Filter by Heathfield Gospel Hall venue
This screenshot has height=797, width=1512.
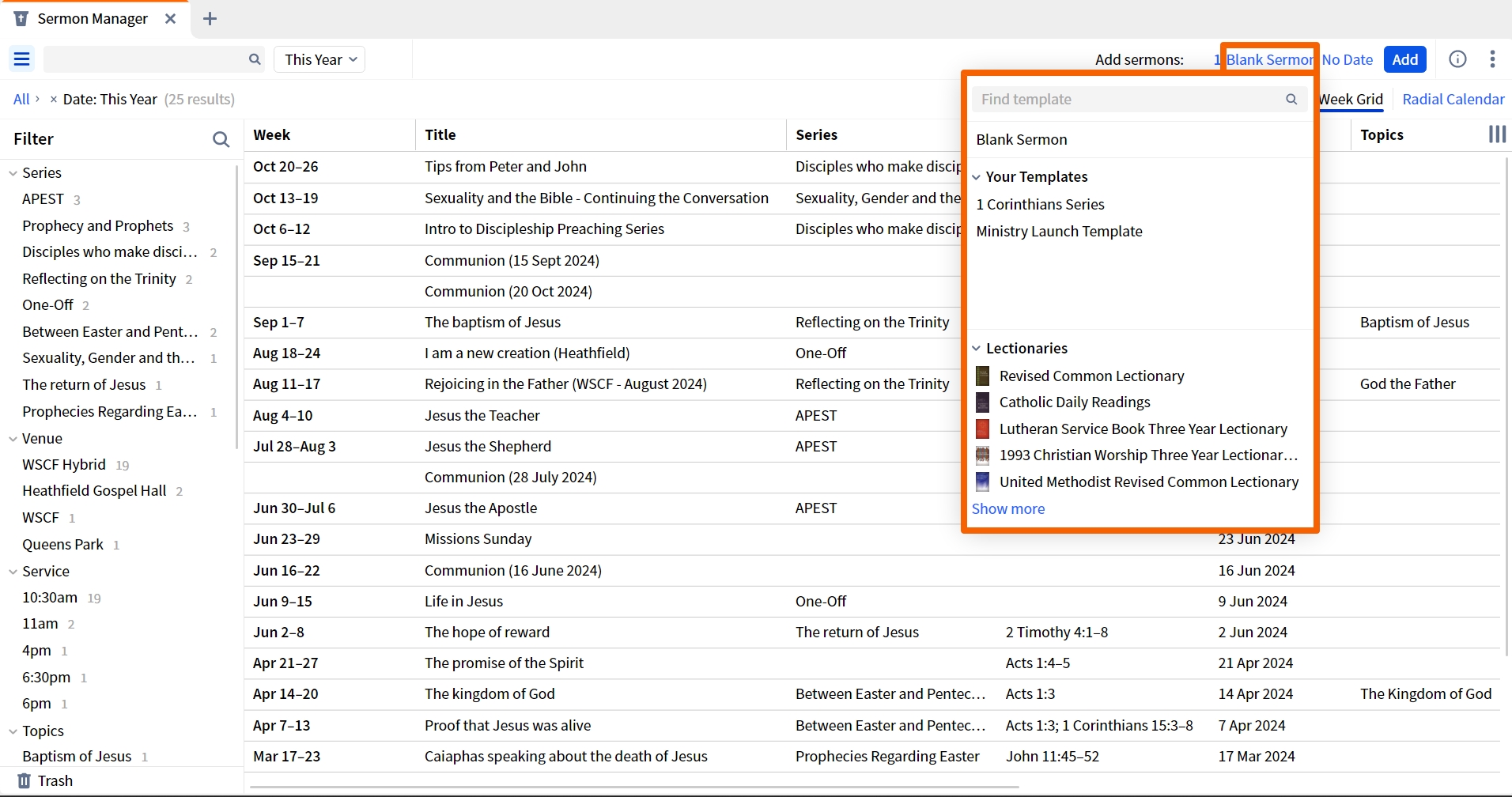click(x=94, y=491)
